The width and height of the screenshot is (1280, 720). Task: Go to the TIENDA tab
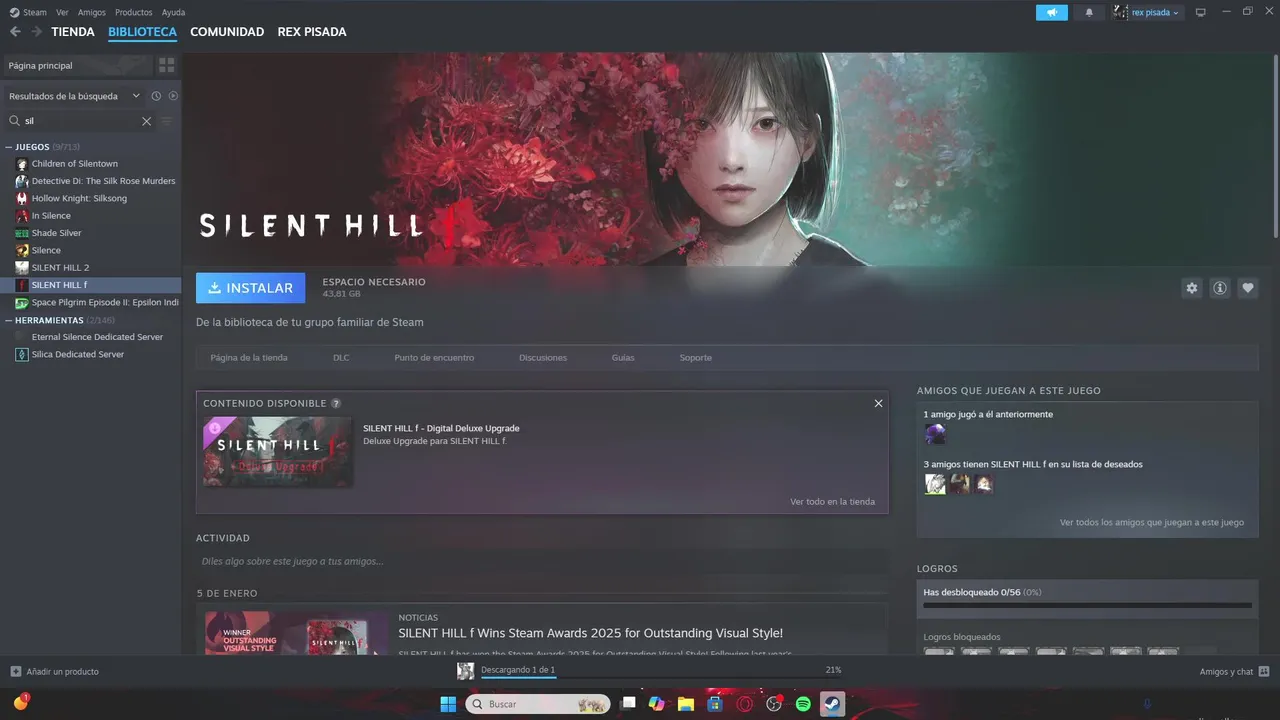click(73, 32)
